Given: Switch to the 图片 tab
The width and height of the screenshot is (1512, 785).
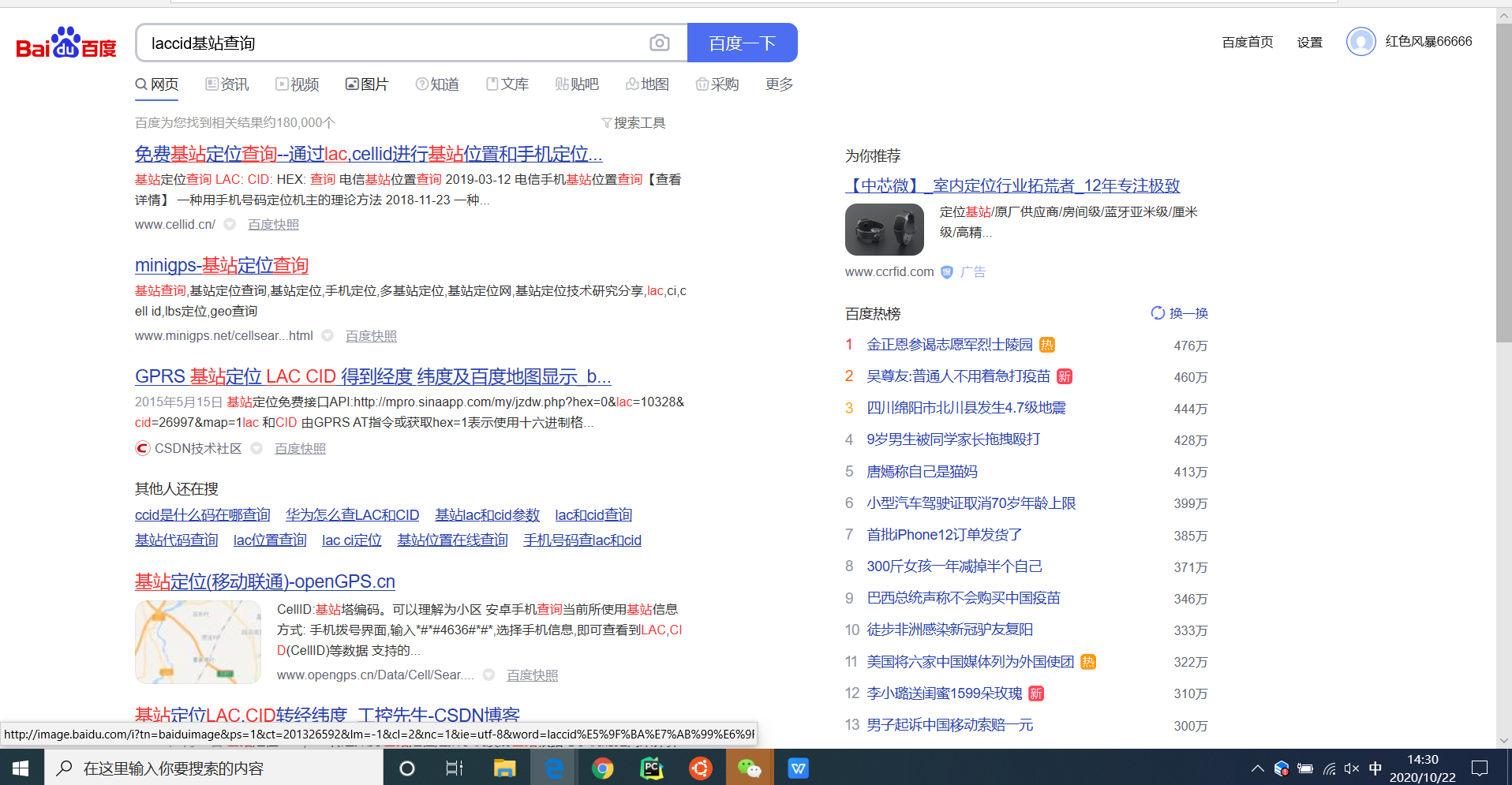Looking at the screenshot, I should coord(368,84).
